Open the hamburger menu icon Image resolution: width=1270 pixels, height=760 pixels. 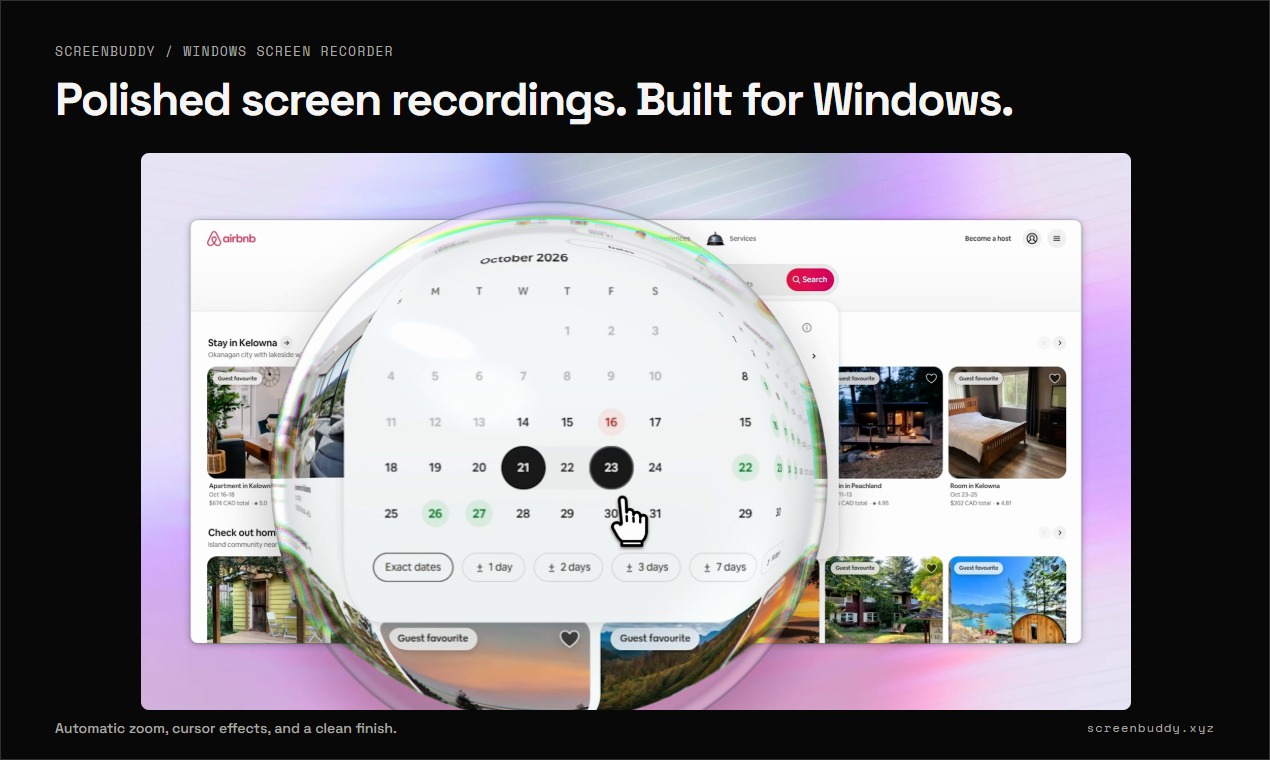pyautogui.click(x=1057, y=239)
